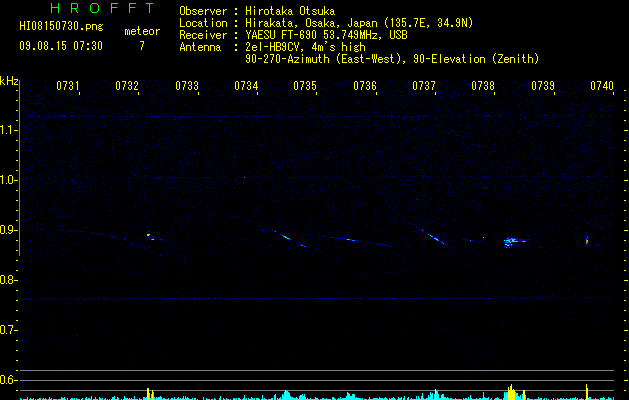Click the 0735 time marker

click(305, 86)
